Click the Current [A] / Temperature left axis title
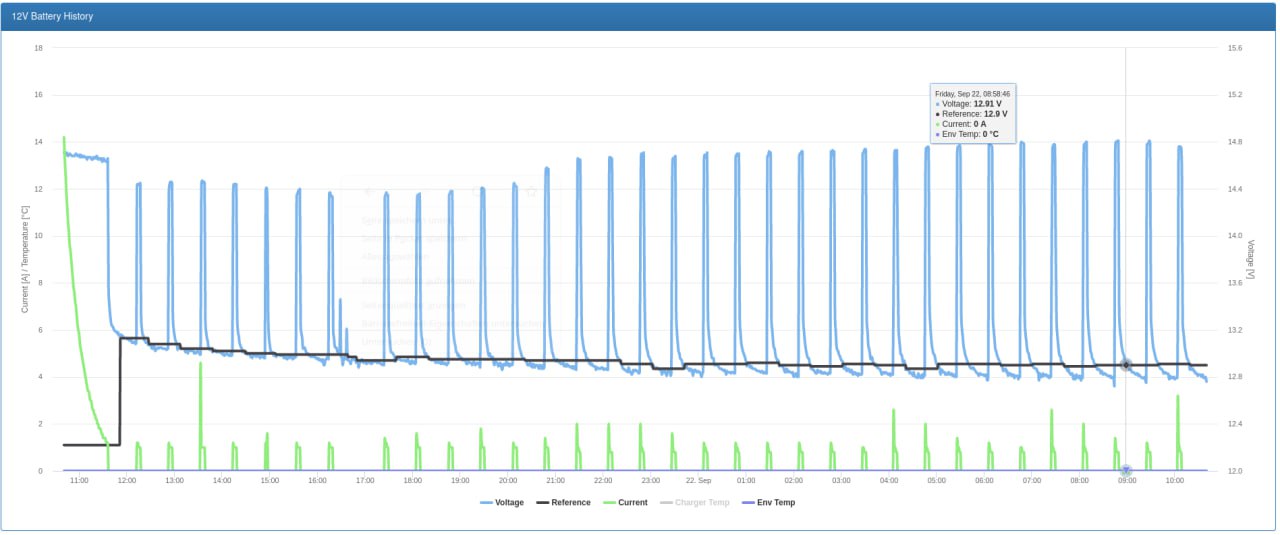Screen dimensions: 1280x535 [x=25, y=259]
